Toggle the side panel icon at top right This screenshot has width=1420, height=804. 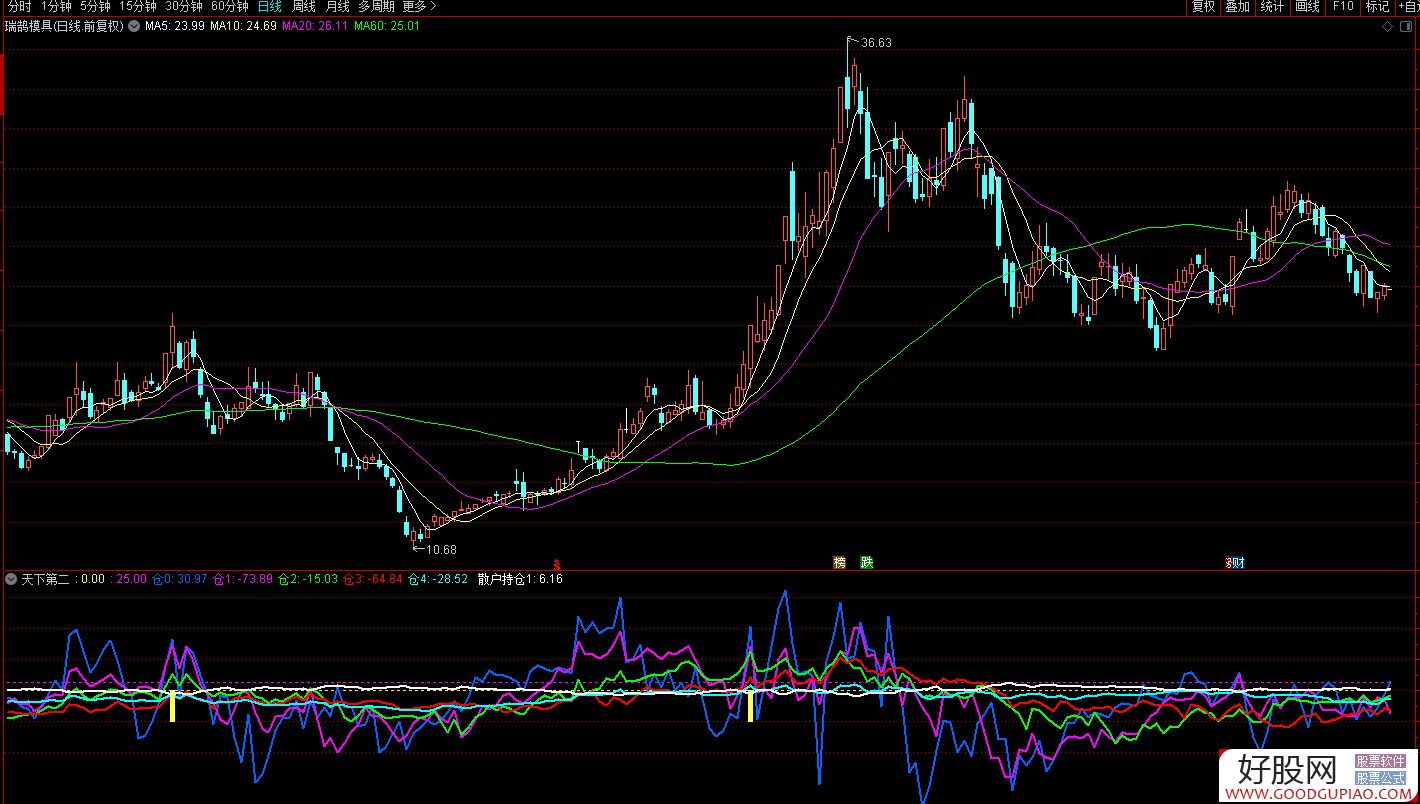coord(1405,27)
